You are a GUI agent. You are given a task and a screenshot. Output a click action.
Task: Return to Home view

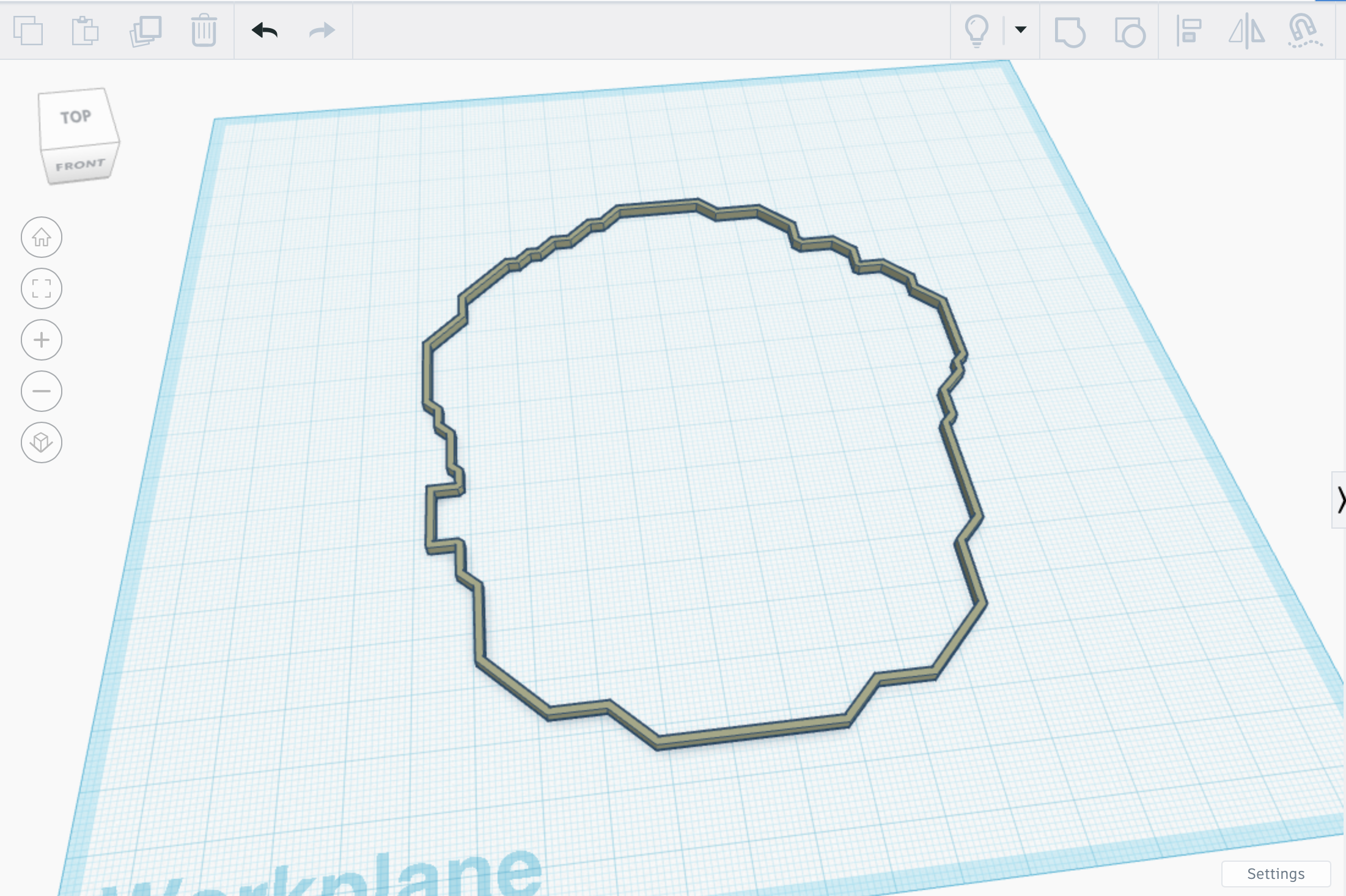42,237
